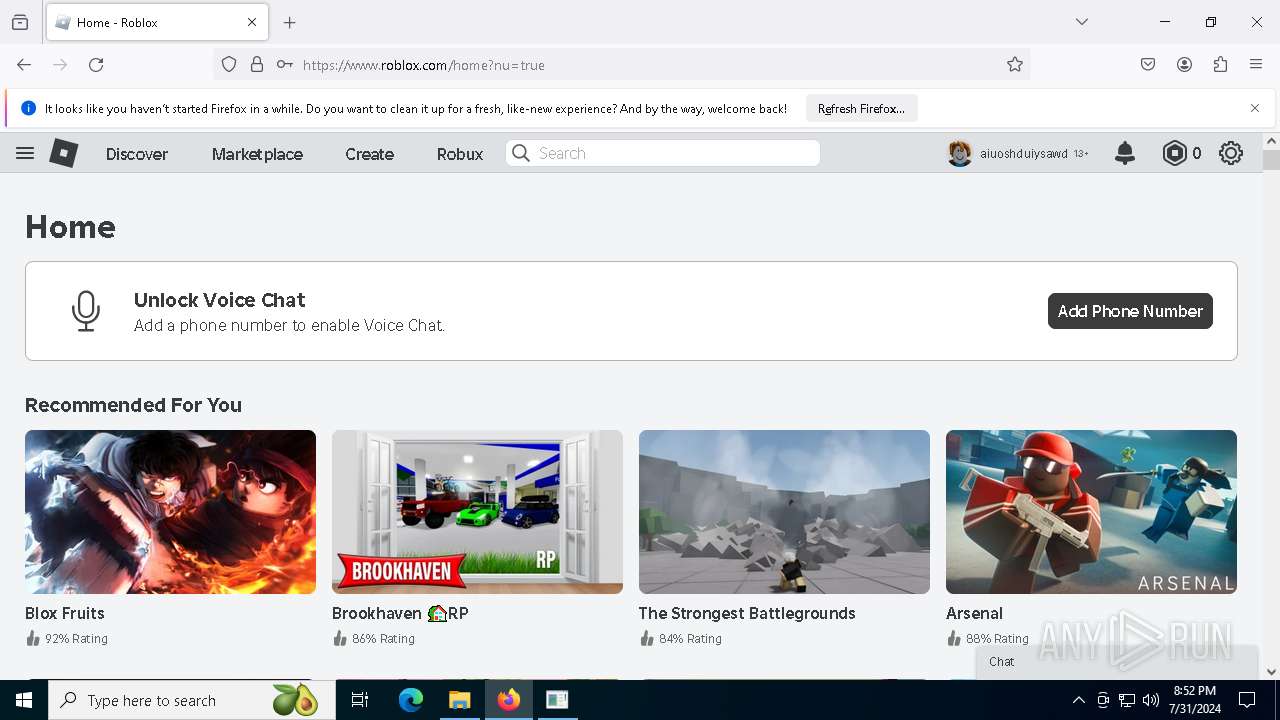
Task: Click the aiuoshduiysawd avatar picture
Action: [960, 153]
